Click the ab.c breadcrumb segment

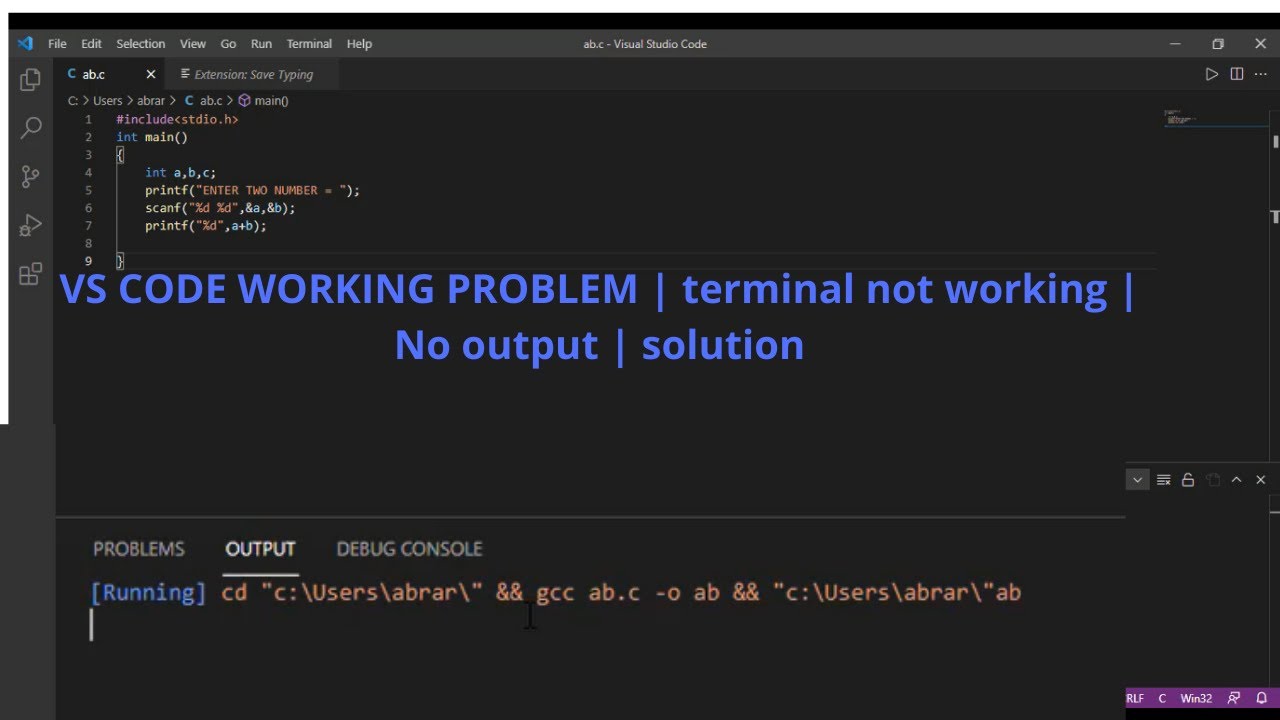204,101
